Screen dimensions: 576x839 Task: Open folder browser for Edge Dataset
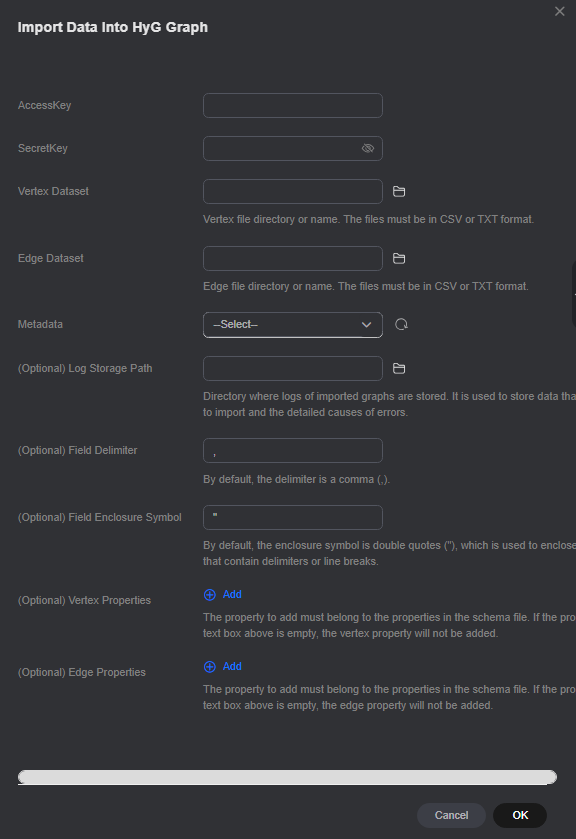coord(399,258)
